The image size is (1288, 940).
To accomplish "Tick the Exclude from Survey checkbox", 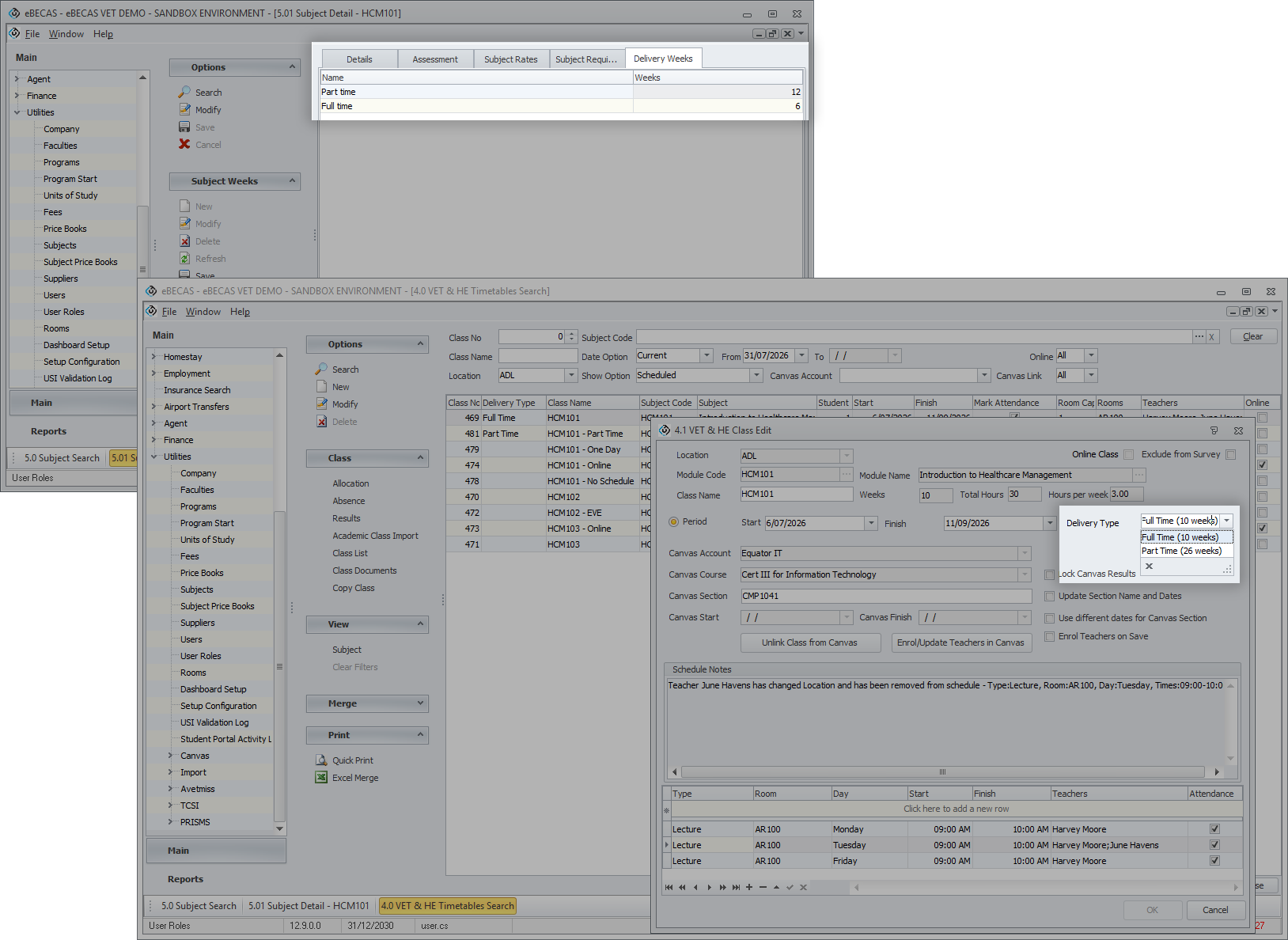I will [x=1230, y=454].
